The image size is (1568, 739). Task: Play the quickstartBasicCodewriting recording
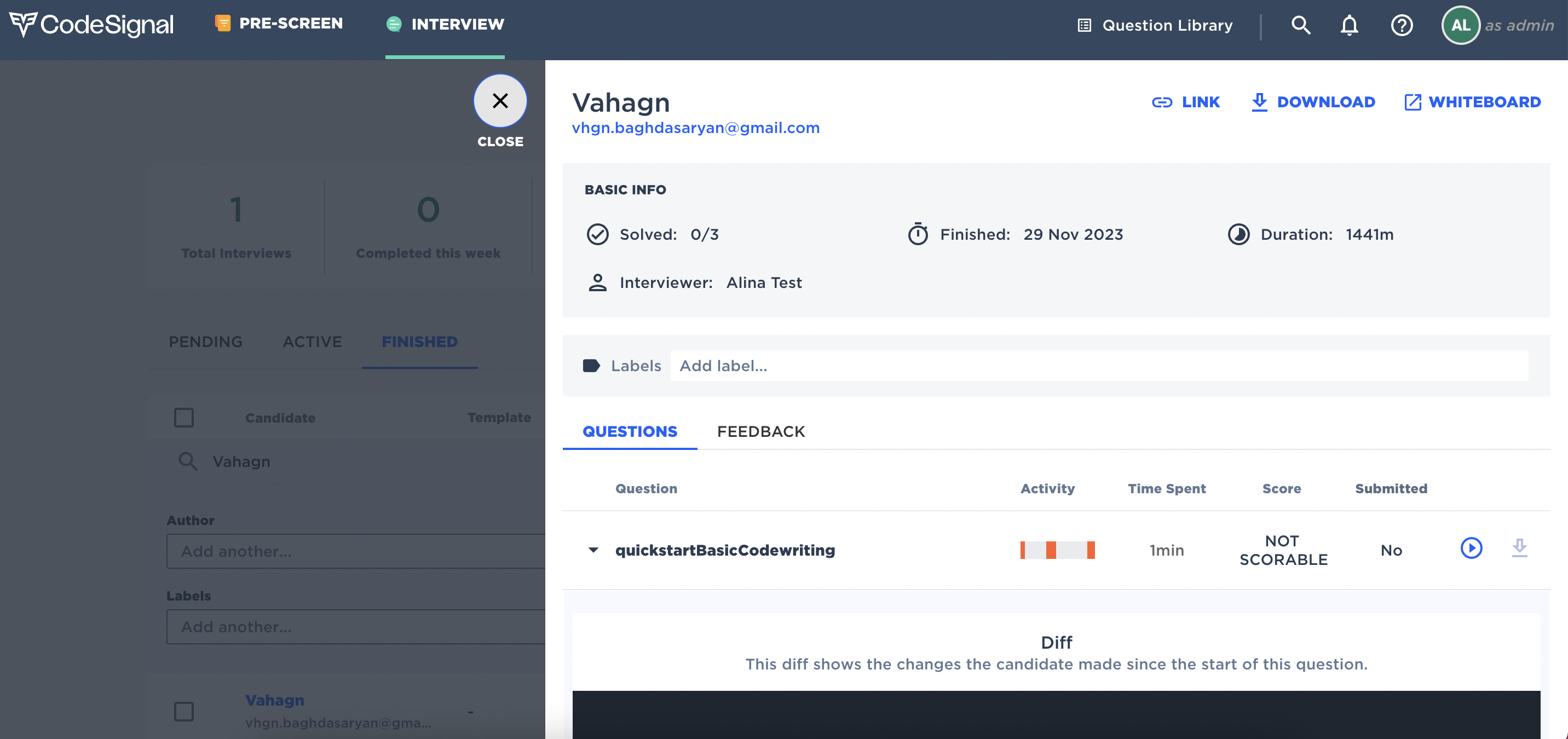[x=1471, y=549]
